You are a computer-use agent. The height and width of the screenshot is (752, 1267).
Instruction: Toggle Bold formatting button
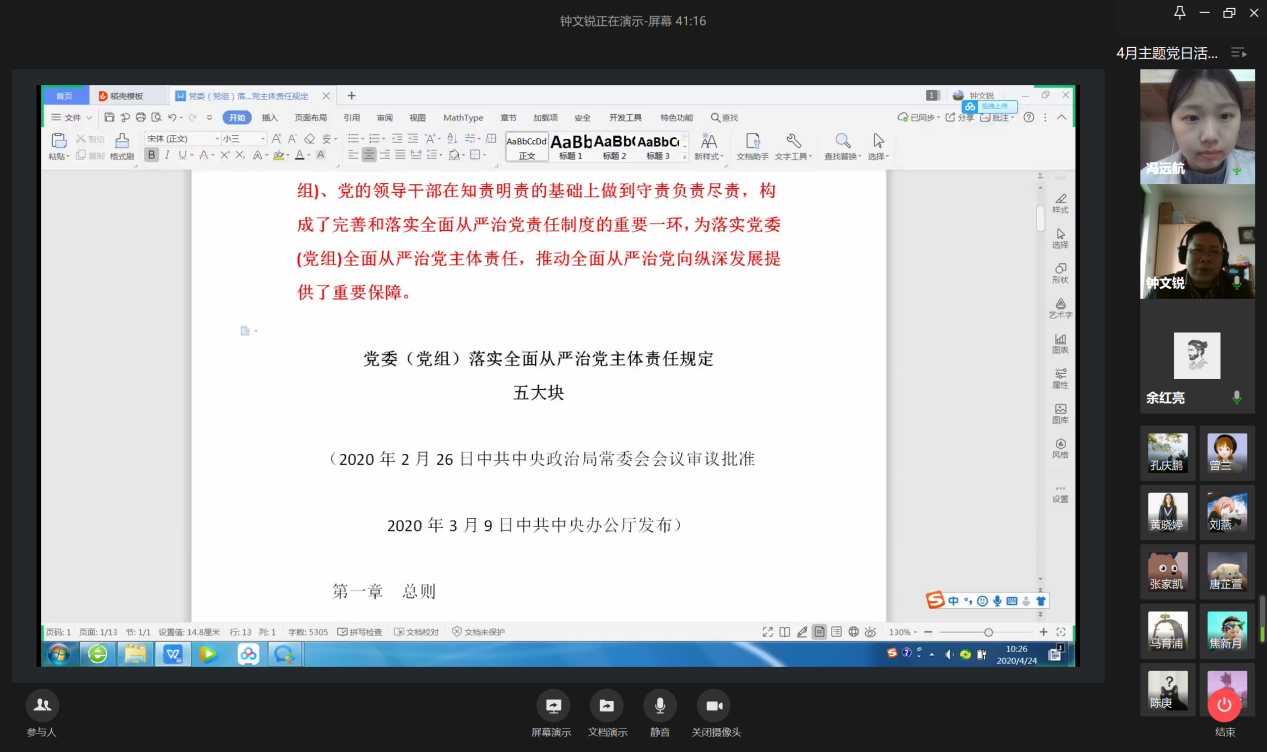pyautogui.click(x=152, y=155)
